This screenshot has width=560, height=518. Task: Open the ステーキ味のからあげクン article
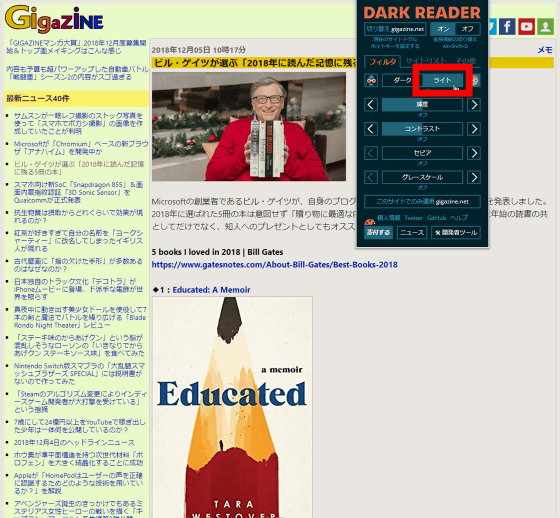tap(79, 345)
